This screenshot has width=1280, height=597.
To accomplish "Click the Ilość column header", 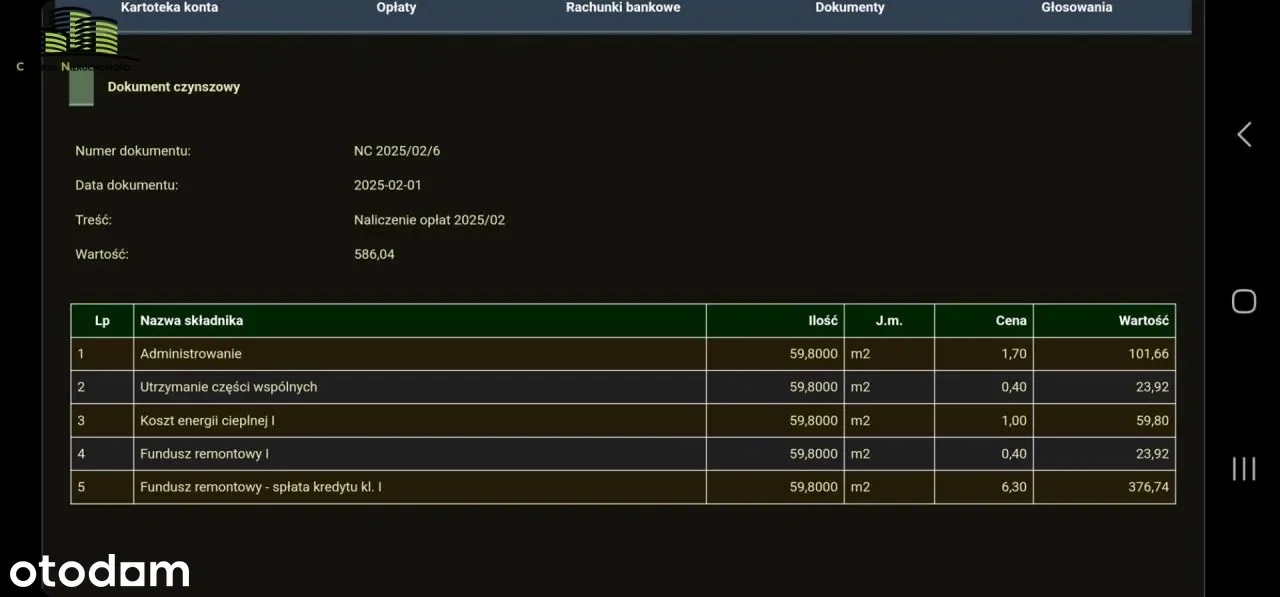I will [822, 321].
